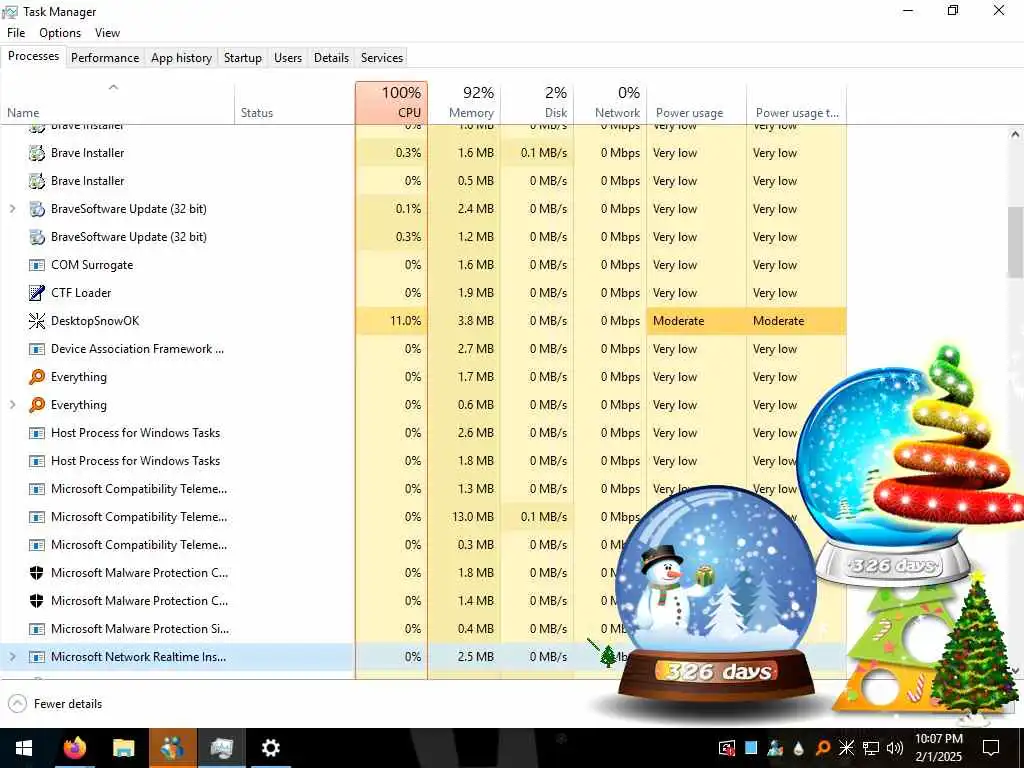Click the Microsoft Malware Protection Si... icon
The image size is (1024, 768).
(x=37, y=629)
